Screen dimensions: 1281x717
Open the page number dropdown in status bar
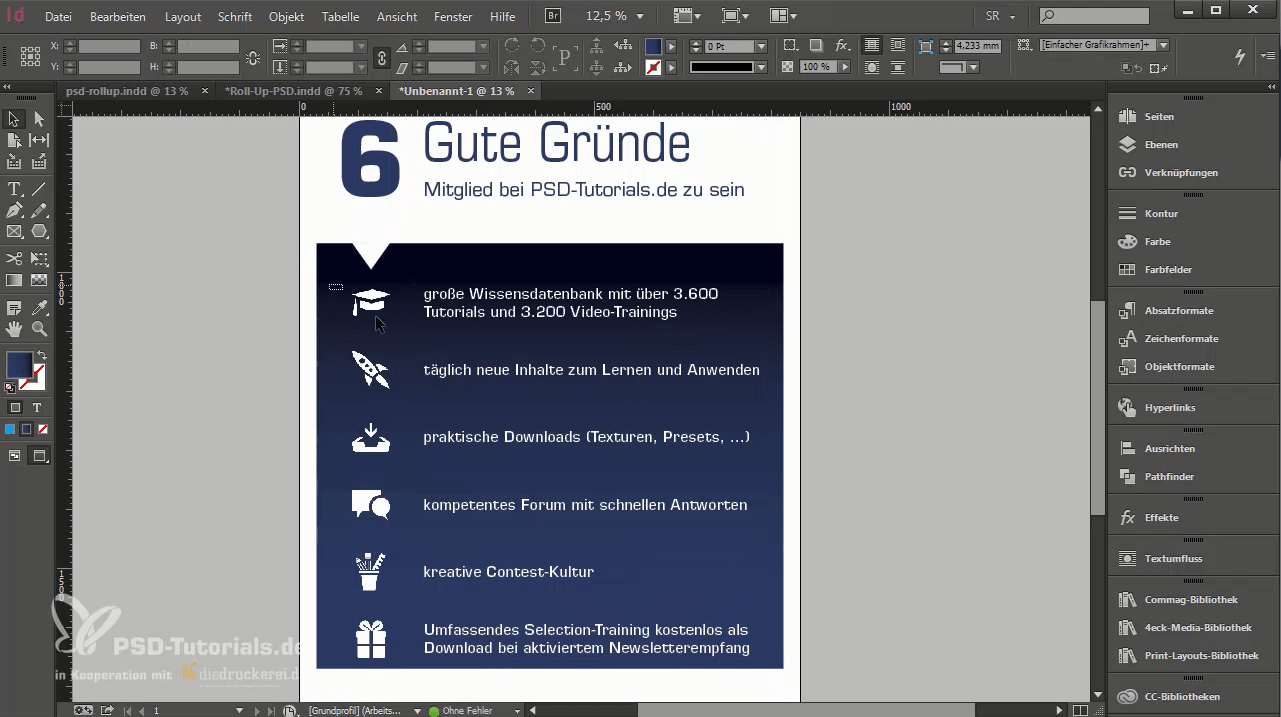coord(239,710)
